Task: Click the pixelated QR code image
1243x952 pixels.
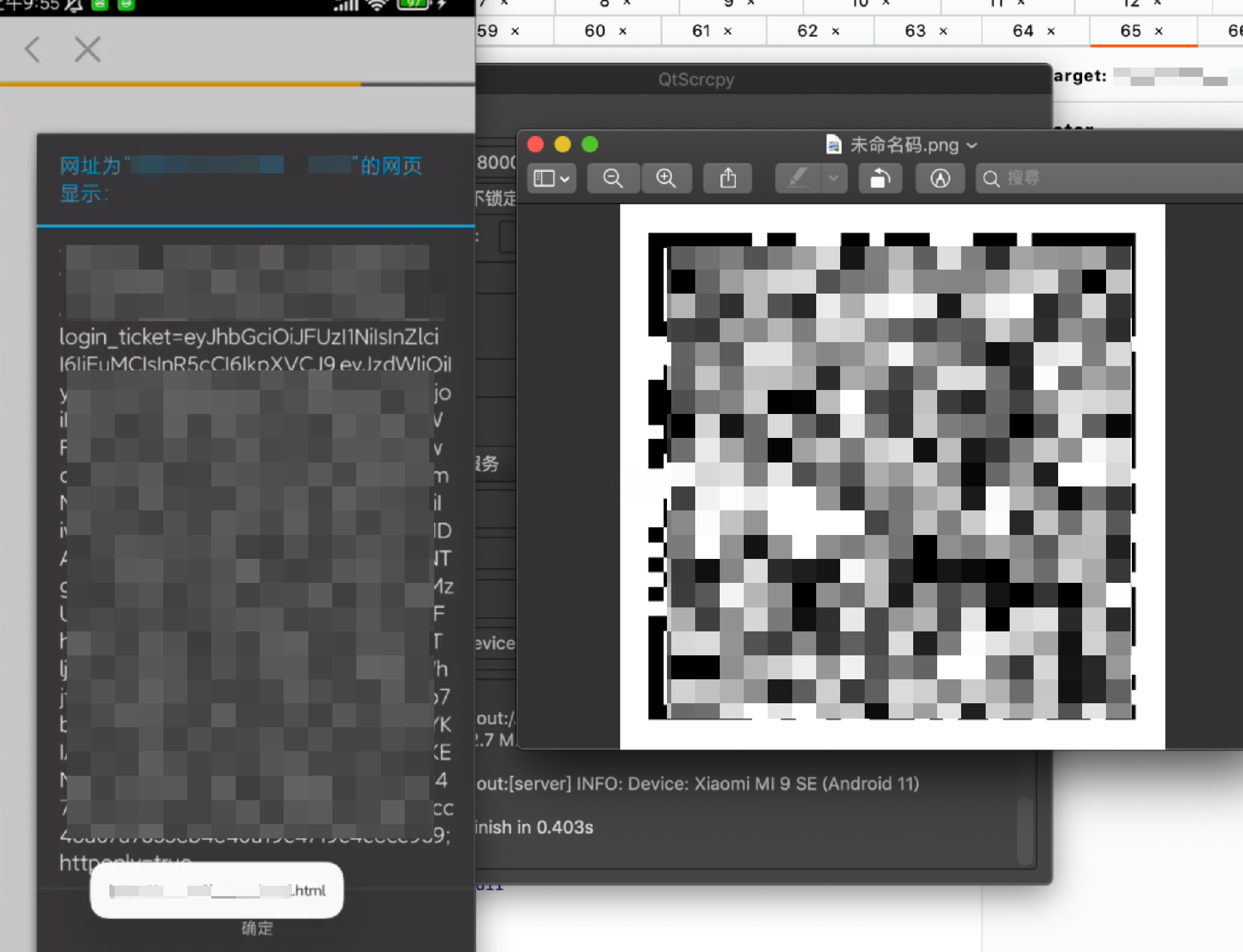Action: click(892, 476)
